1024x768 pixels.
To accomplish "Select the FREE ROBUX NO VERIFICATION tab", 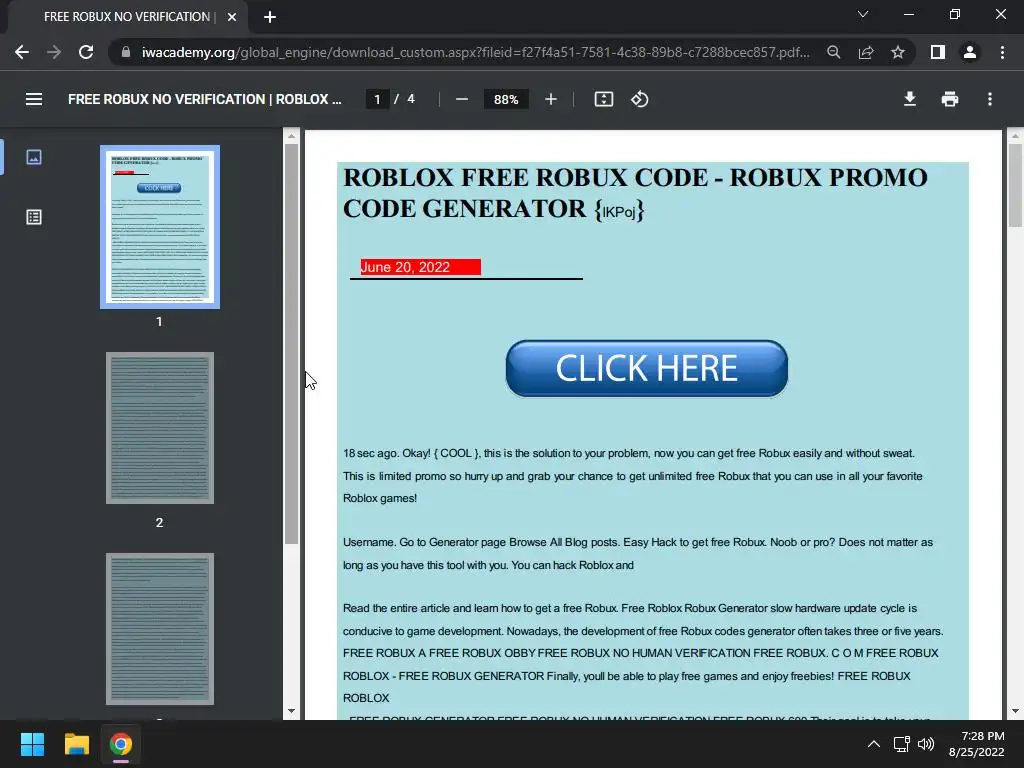I will tap(127, 17).
